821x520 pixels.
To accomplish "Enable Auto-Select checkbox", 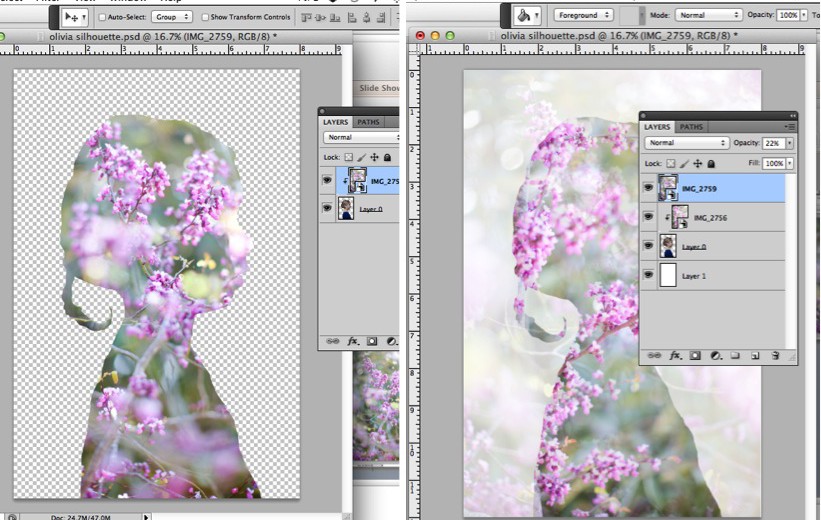I will coord(103,17).
